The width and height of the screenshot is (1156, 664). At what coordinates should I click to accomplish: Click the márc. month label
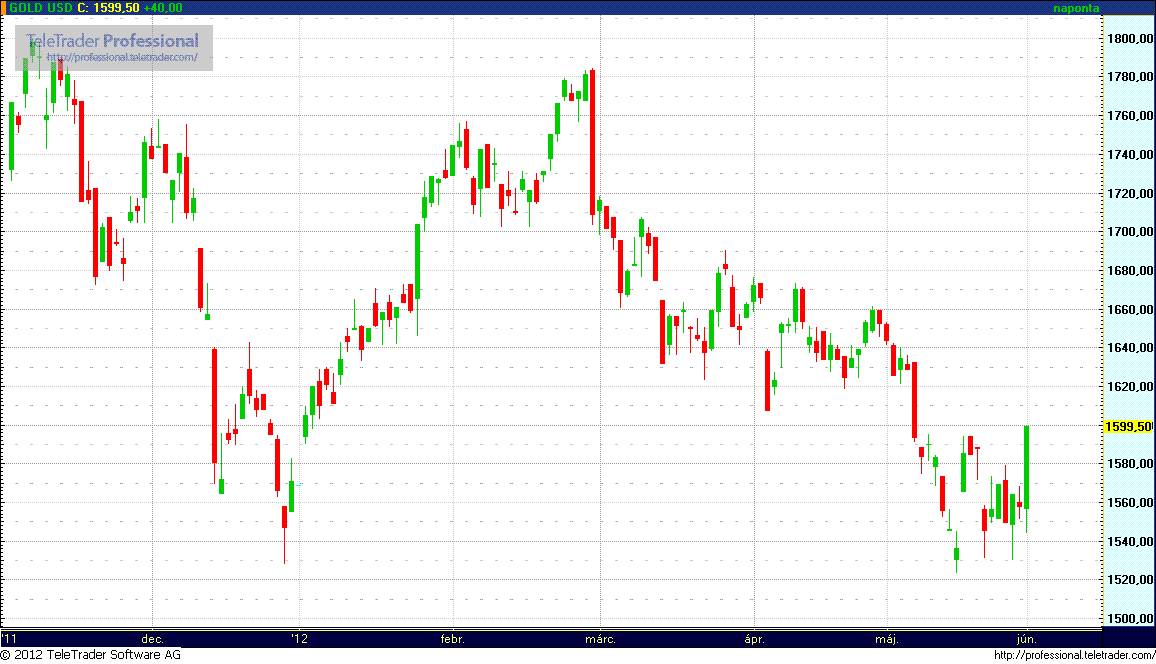point(600,639)
